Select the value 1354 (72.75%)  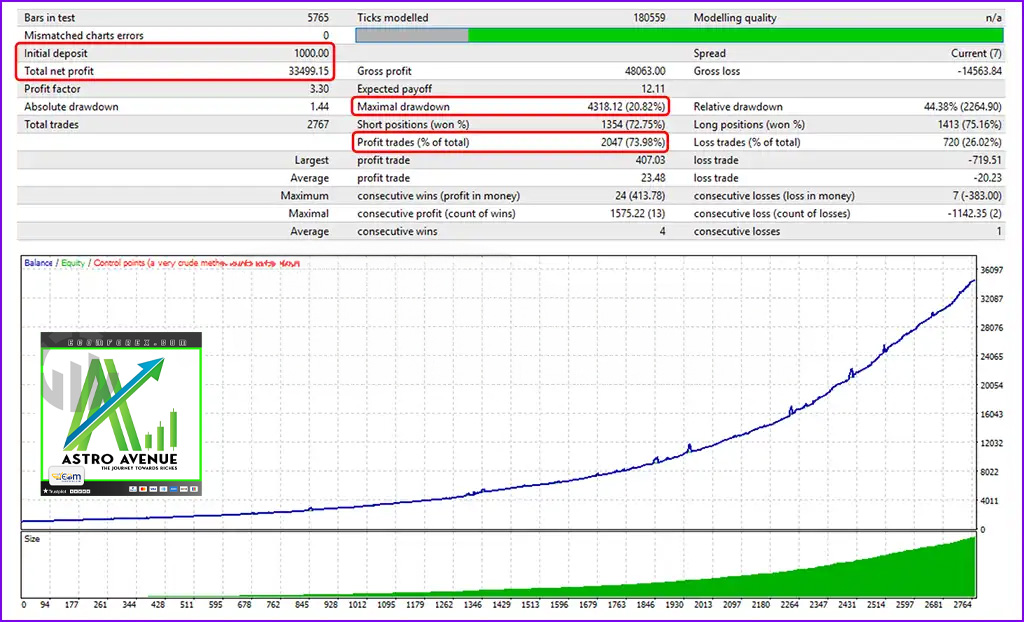(633, 124)
